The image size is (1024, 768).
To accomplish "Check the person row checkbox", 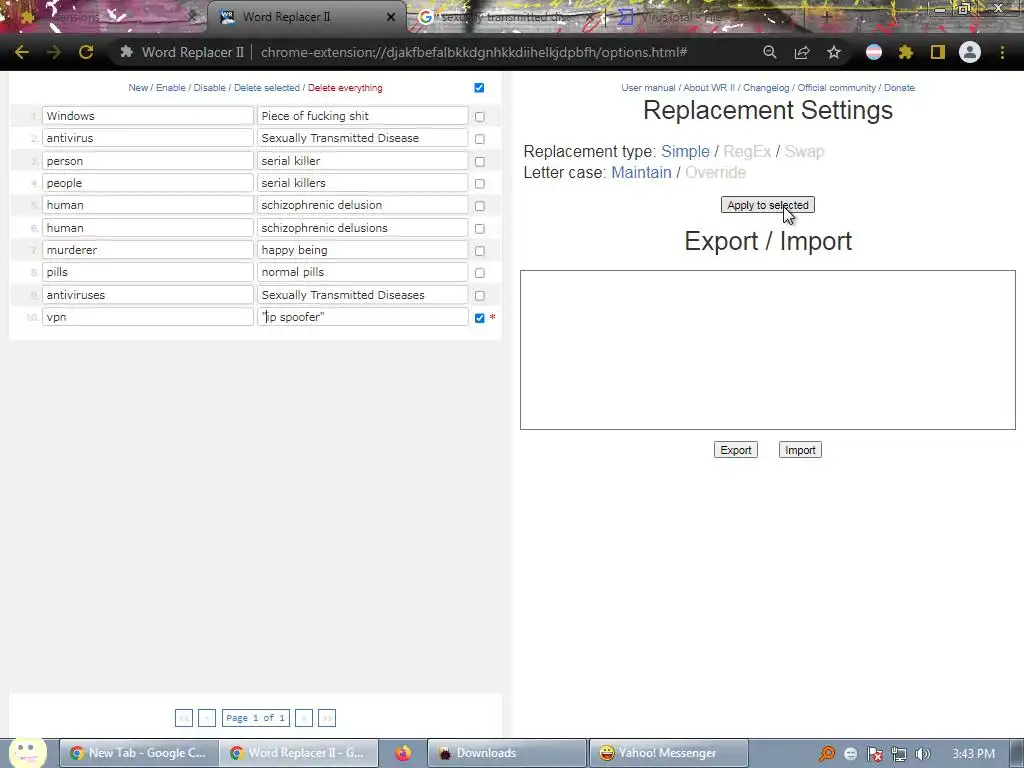I will (x=480, y=161).
